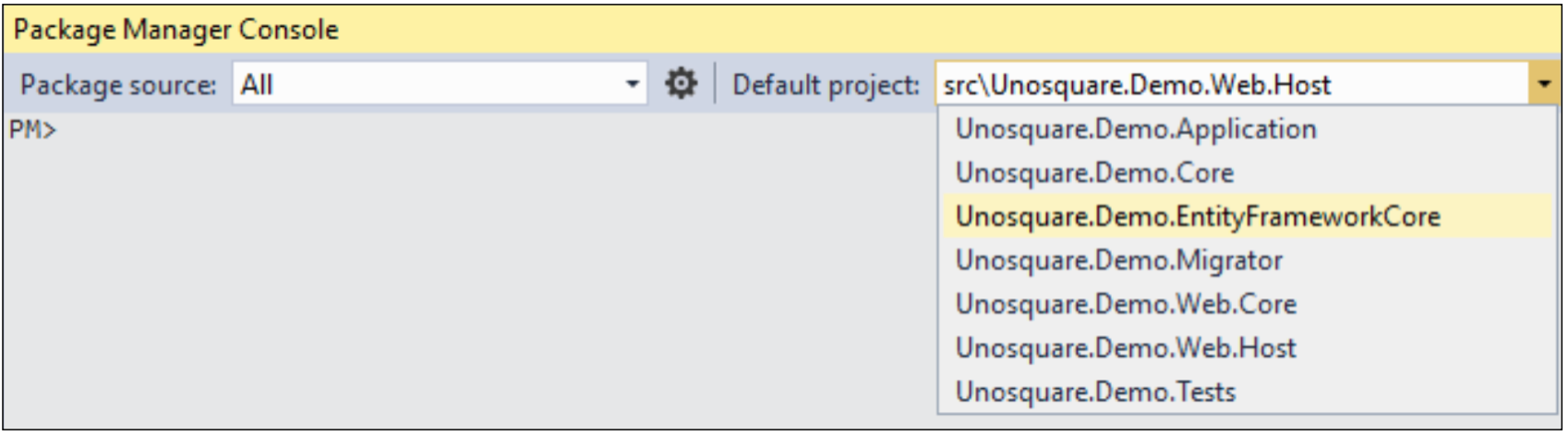Click the Package source field showing All
Screen dimensions: 1568x436
click(425, 84)
